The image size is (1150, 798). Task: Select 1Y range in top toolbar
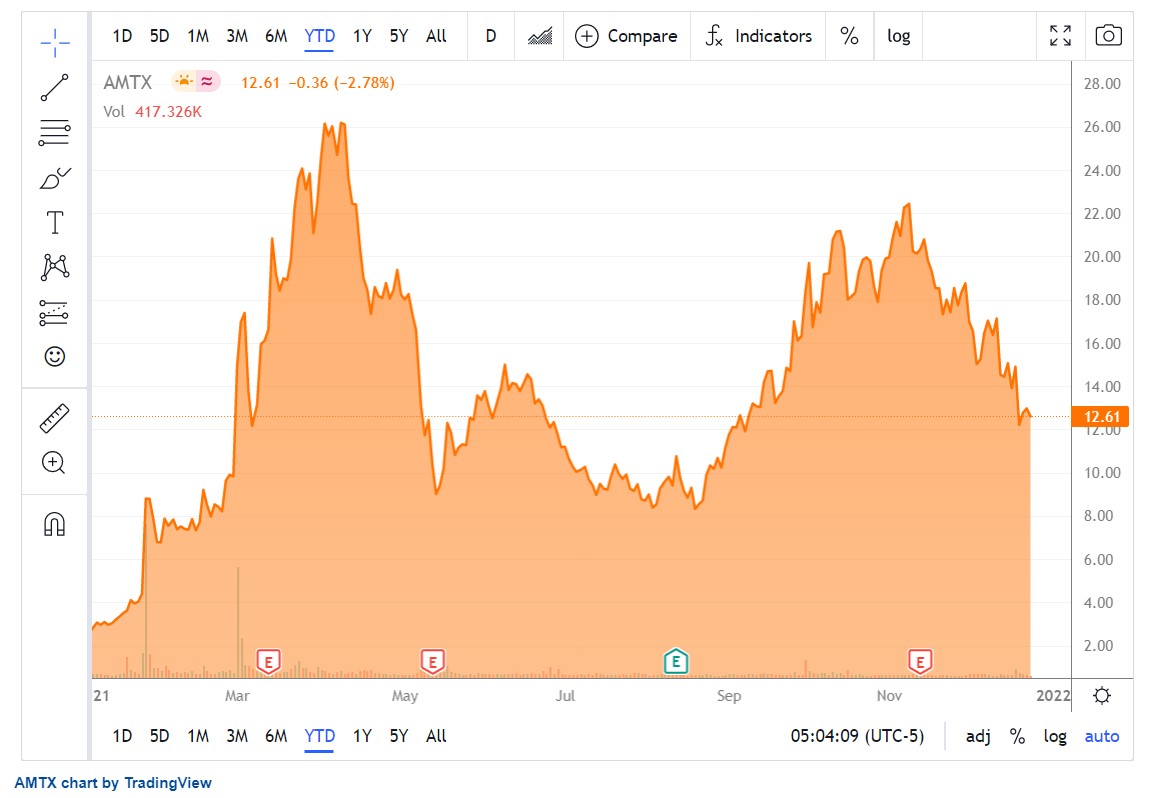click(362, 36)
